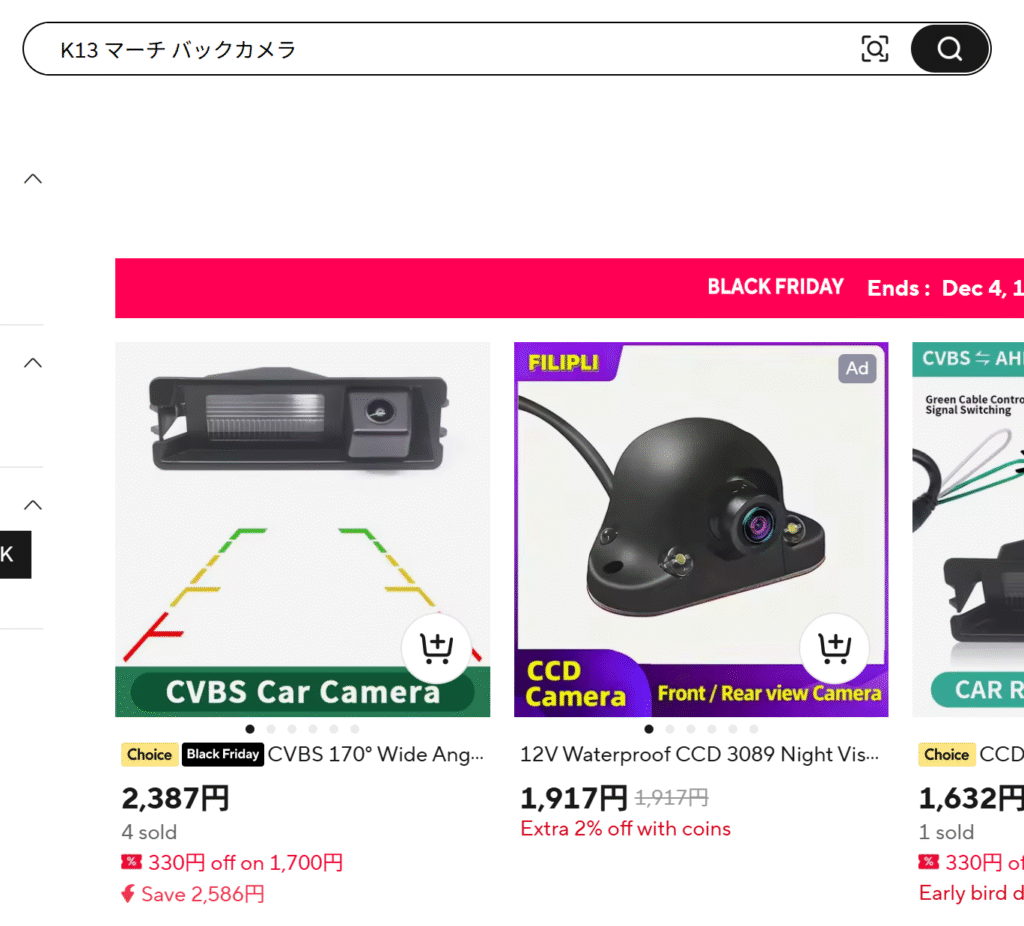
Task: Open the CVBS Car Camera product thumbnail
Action: tap(302, 530)
